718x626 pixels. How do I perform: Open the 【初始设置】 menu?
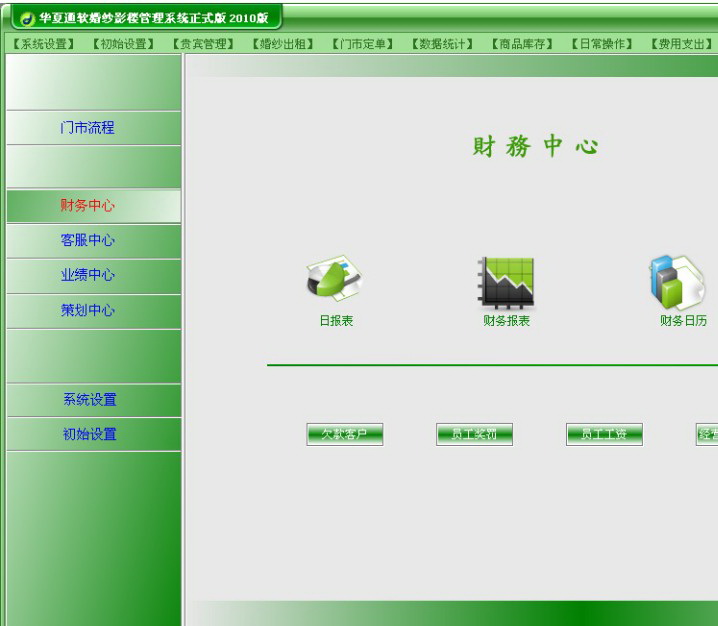pos(123,44)
